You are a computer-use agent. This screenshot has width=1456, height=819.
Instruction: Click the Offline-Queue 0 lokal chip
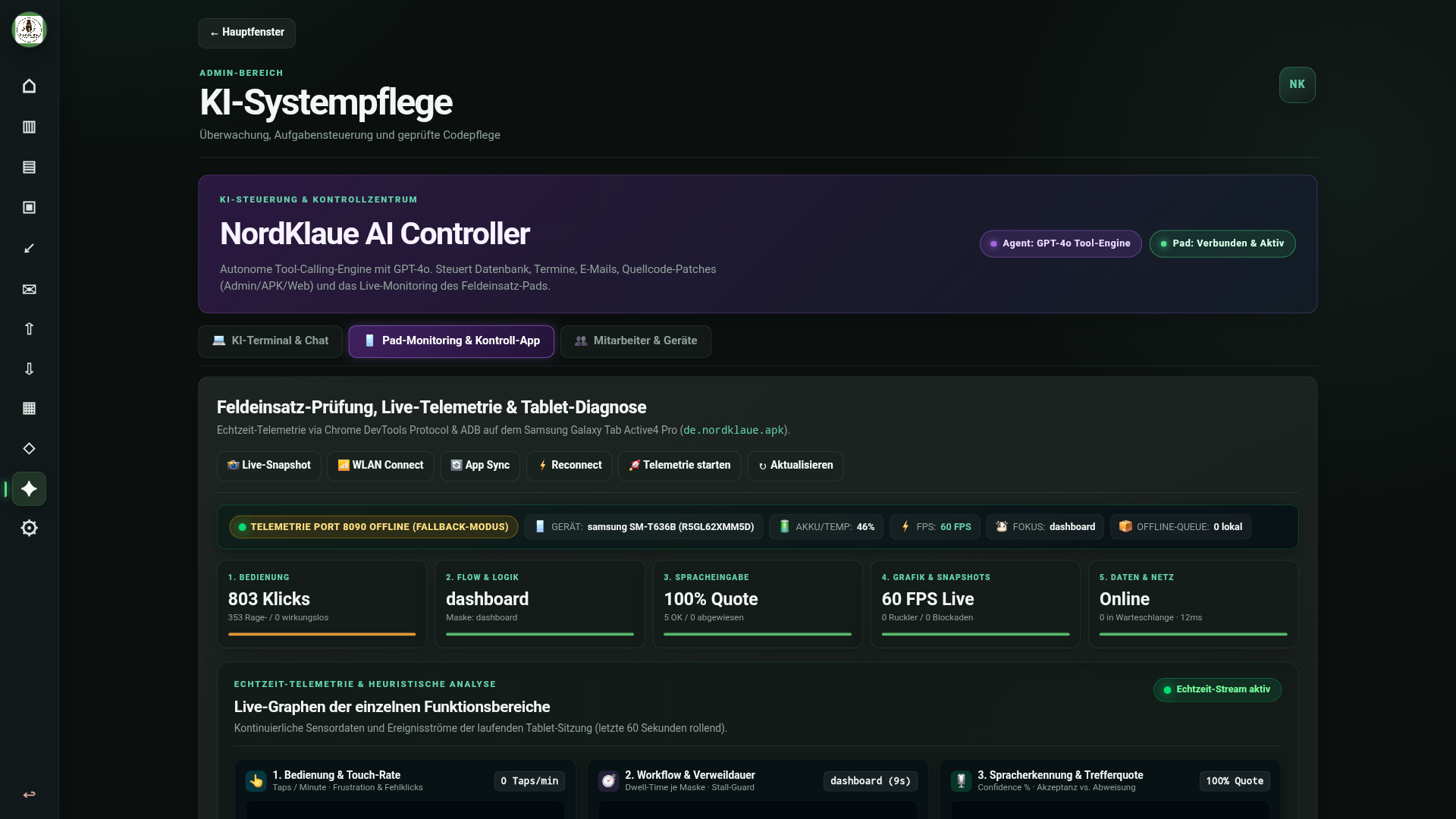pyautogui.click(x=1181, y=527)
